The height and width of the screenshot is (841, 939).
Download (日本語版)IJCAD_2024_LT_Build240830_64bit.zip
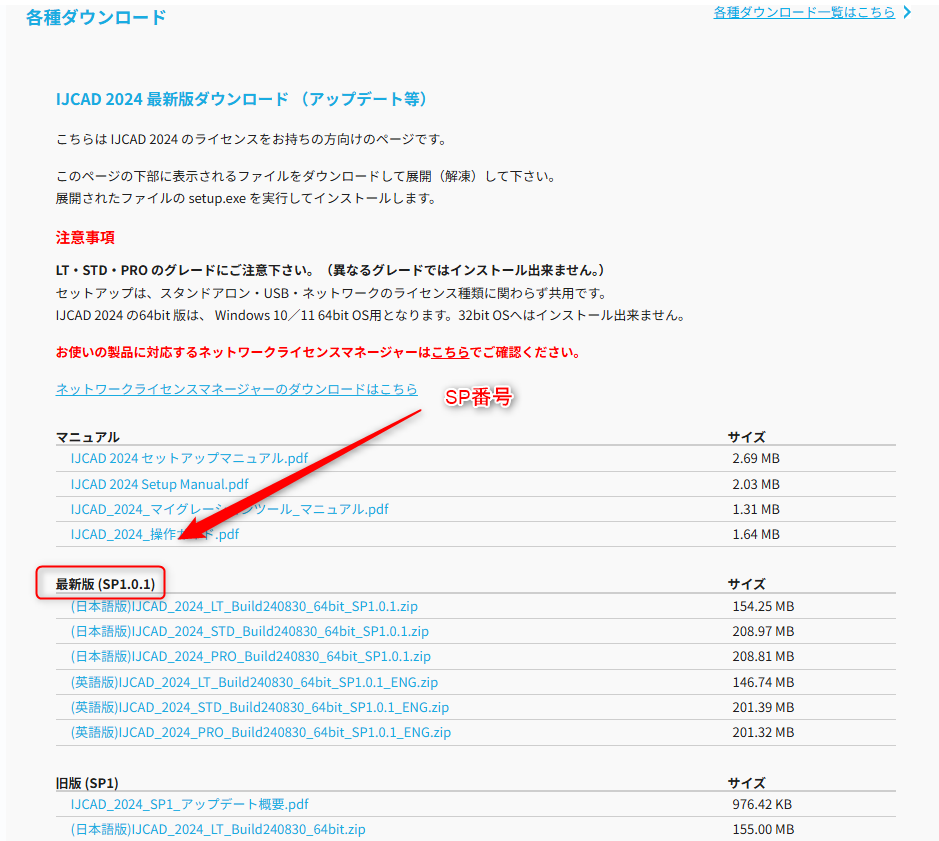(x=218, y=830)
